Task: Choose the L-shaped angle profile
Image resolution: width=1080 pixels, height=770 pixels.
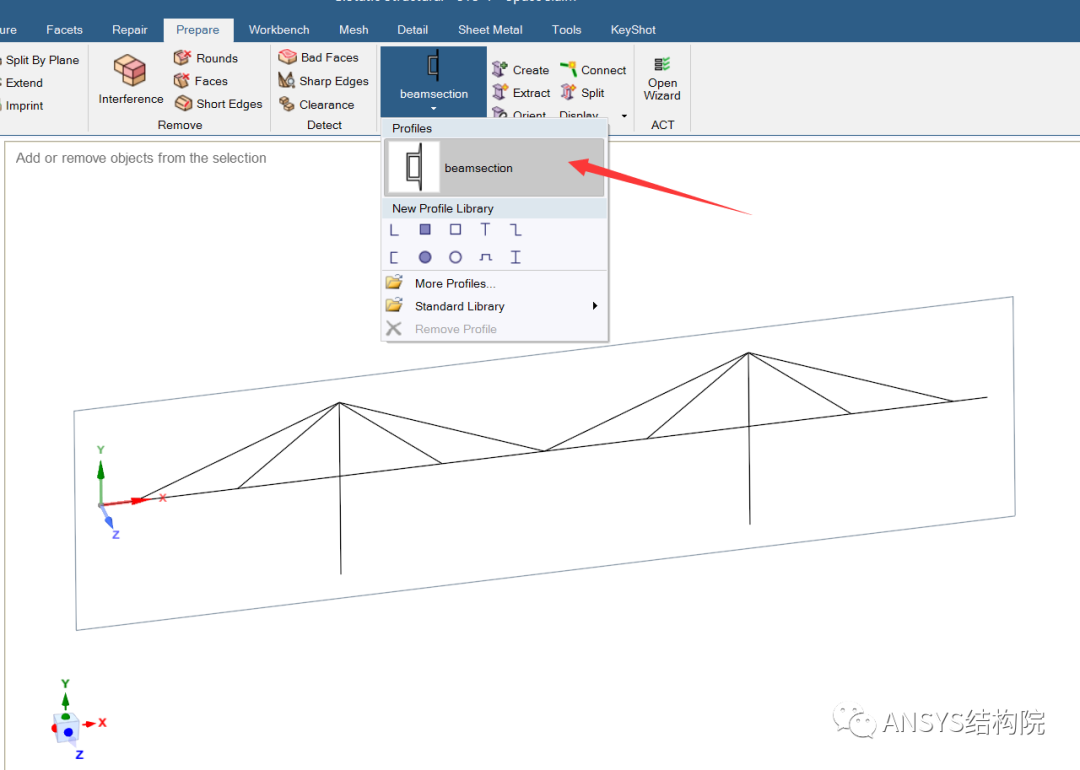Action: 395,229
